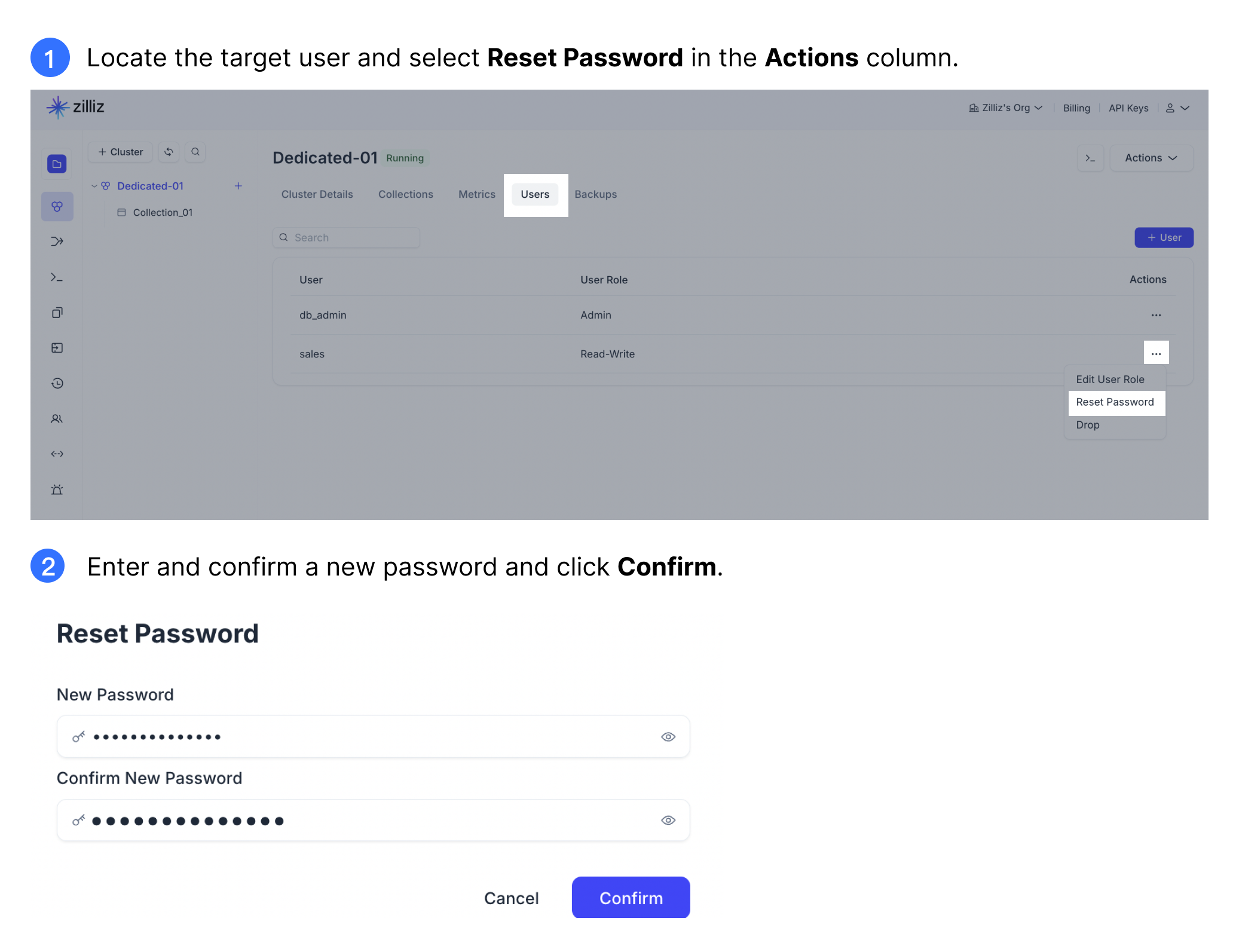Switch to the Backups tab
This screenshot has height=952, width=1239.
(x=595, y=194)
